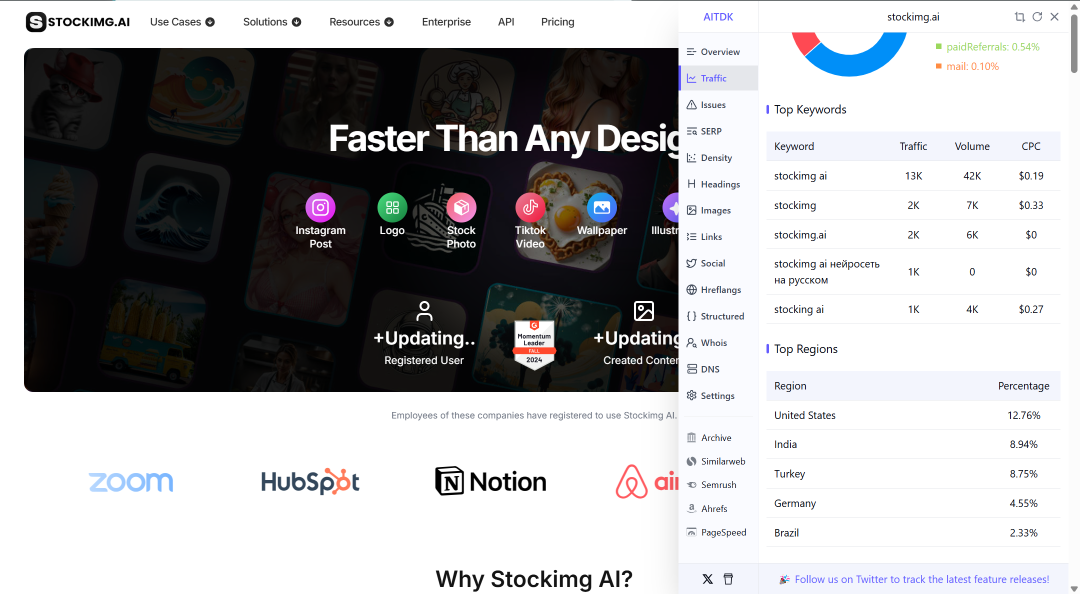Image resolution: width=1080 pixels, height=594 pixels.
Task: Click the paidReferrals legend entry
Action: (x=987, y=47)
